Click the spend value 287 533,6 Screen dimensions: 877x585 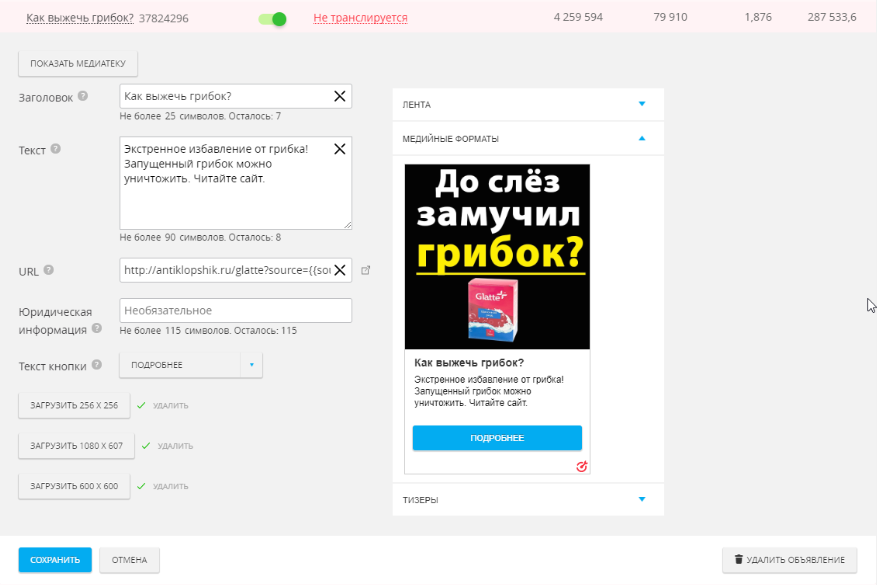832,17
